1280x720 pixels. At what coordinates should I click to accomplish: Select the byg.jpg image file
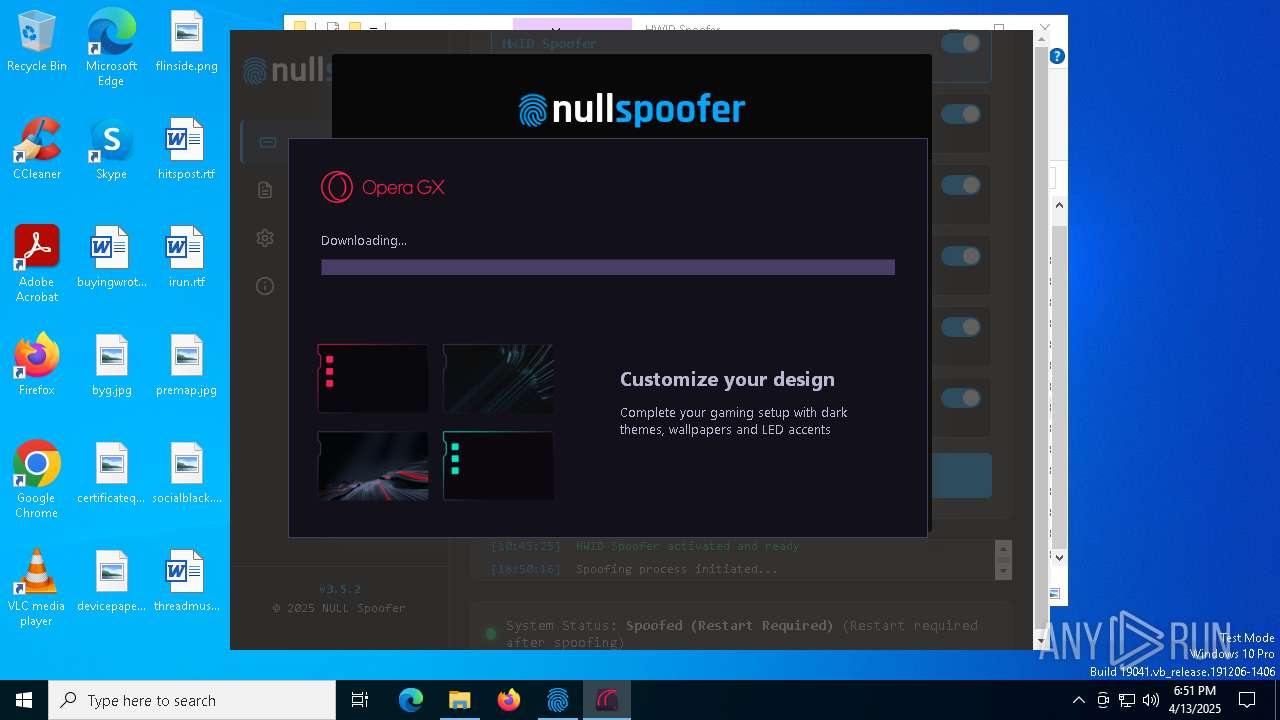112,366
